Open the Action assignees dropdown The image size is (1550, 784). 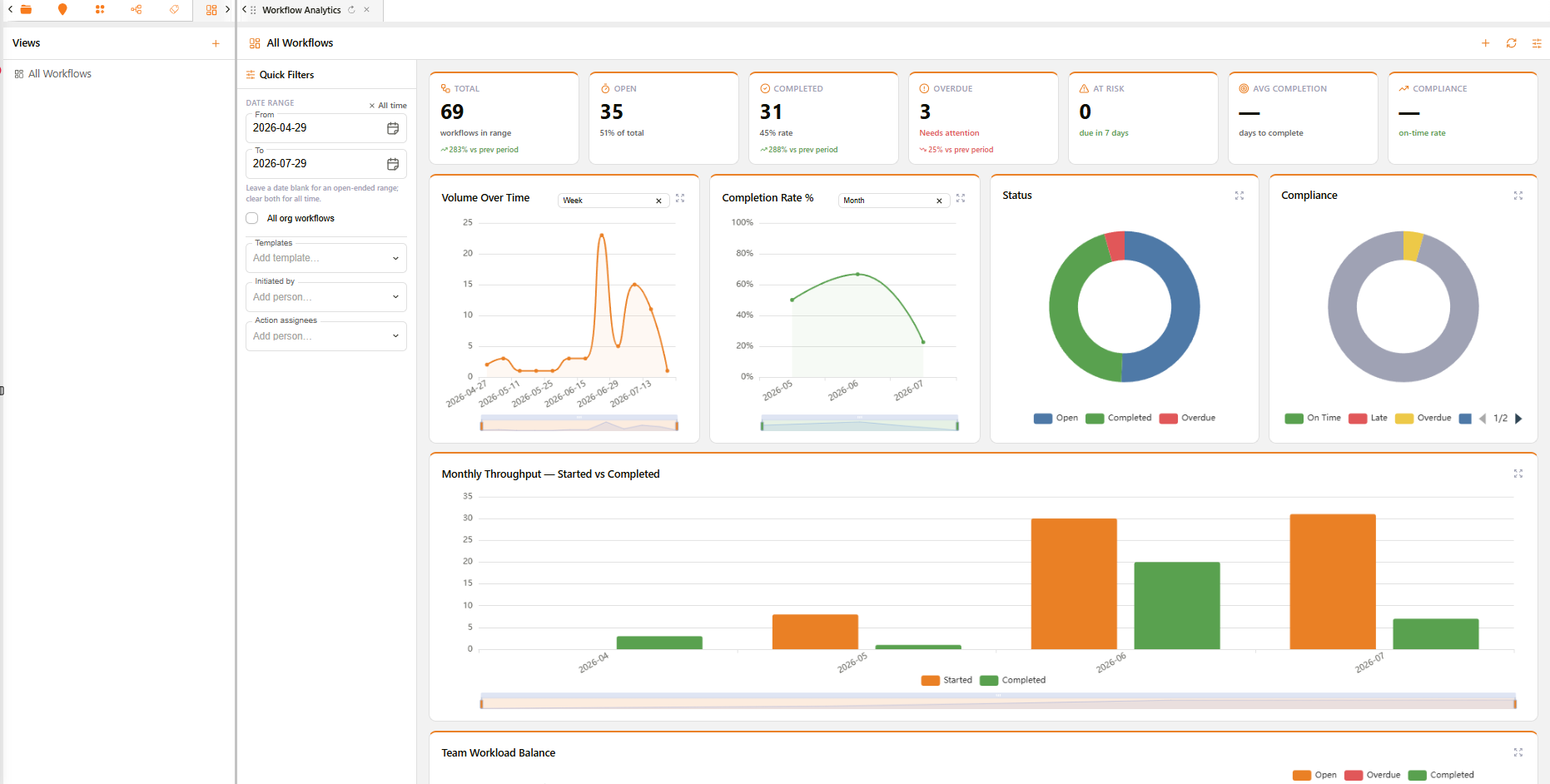tap(326, 336)
